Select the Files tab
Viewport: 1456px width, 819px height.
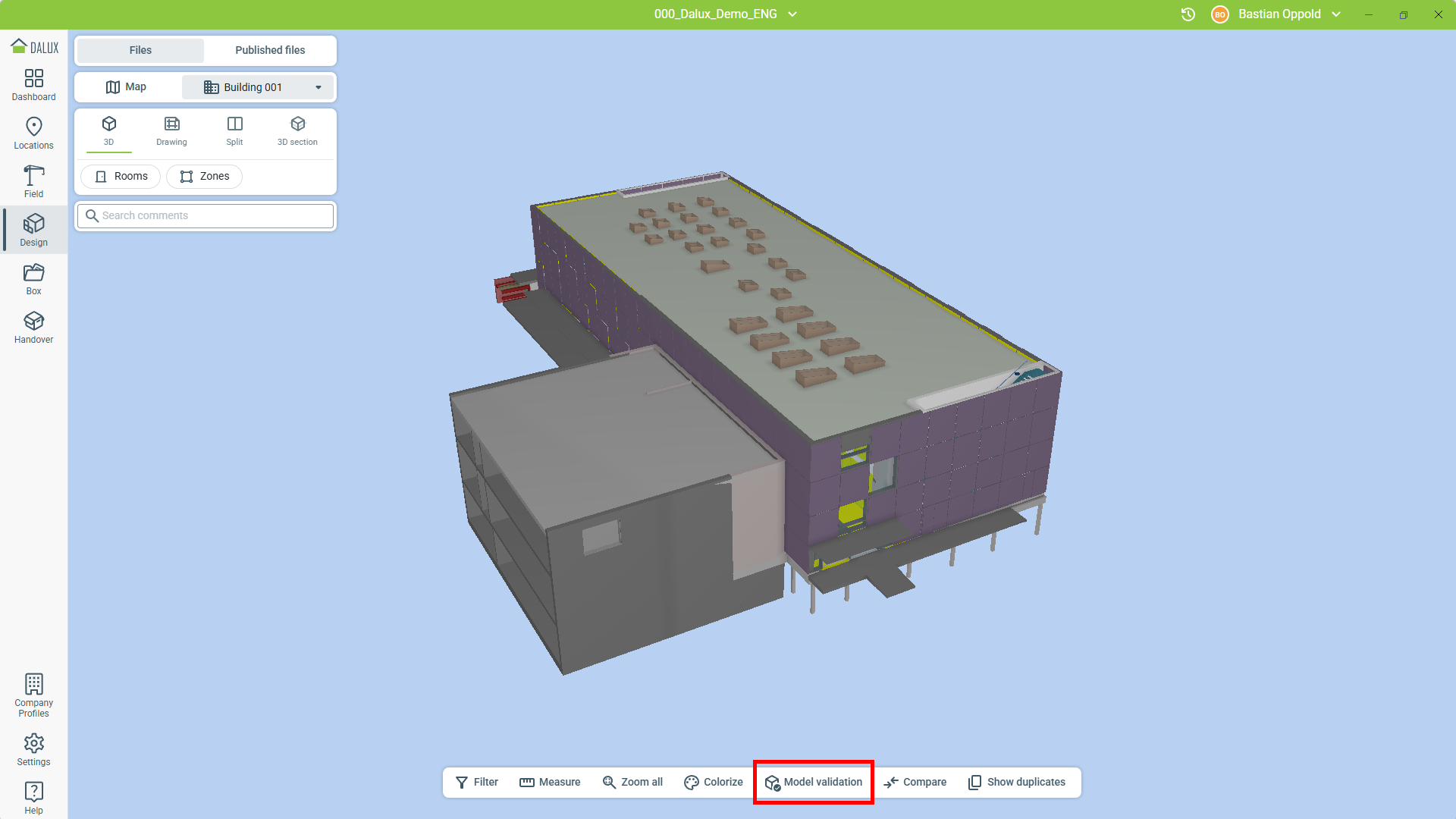pos(140,50)
